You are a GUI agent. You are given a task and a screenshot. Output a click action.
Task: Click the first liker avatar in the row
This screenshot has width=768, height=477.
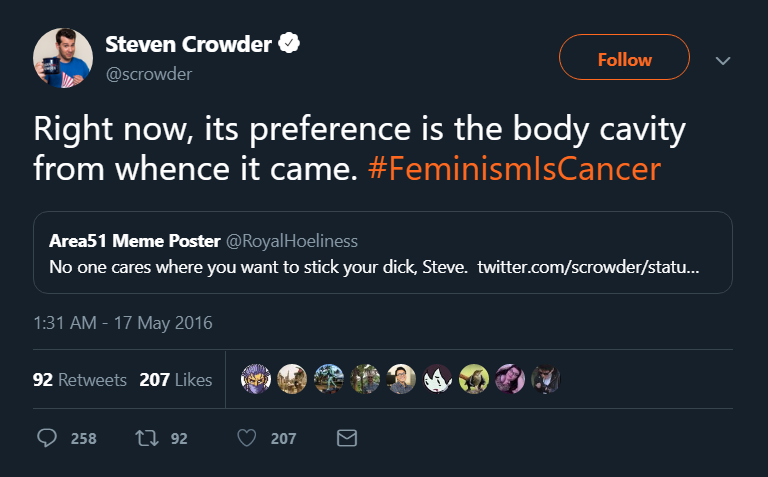point(257,379)
